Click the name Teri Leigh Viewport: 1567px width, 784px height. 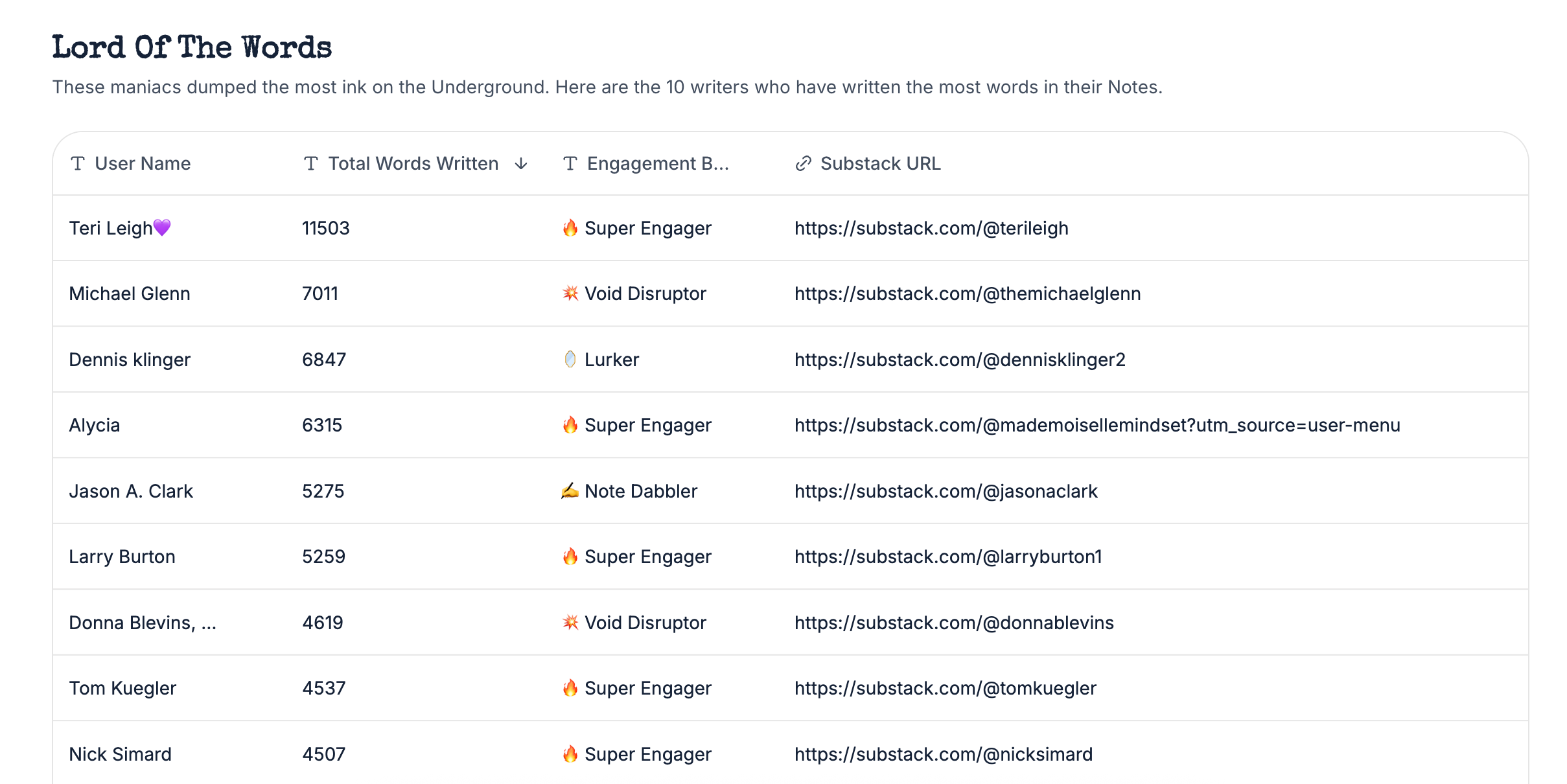(111, 228)
